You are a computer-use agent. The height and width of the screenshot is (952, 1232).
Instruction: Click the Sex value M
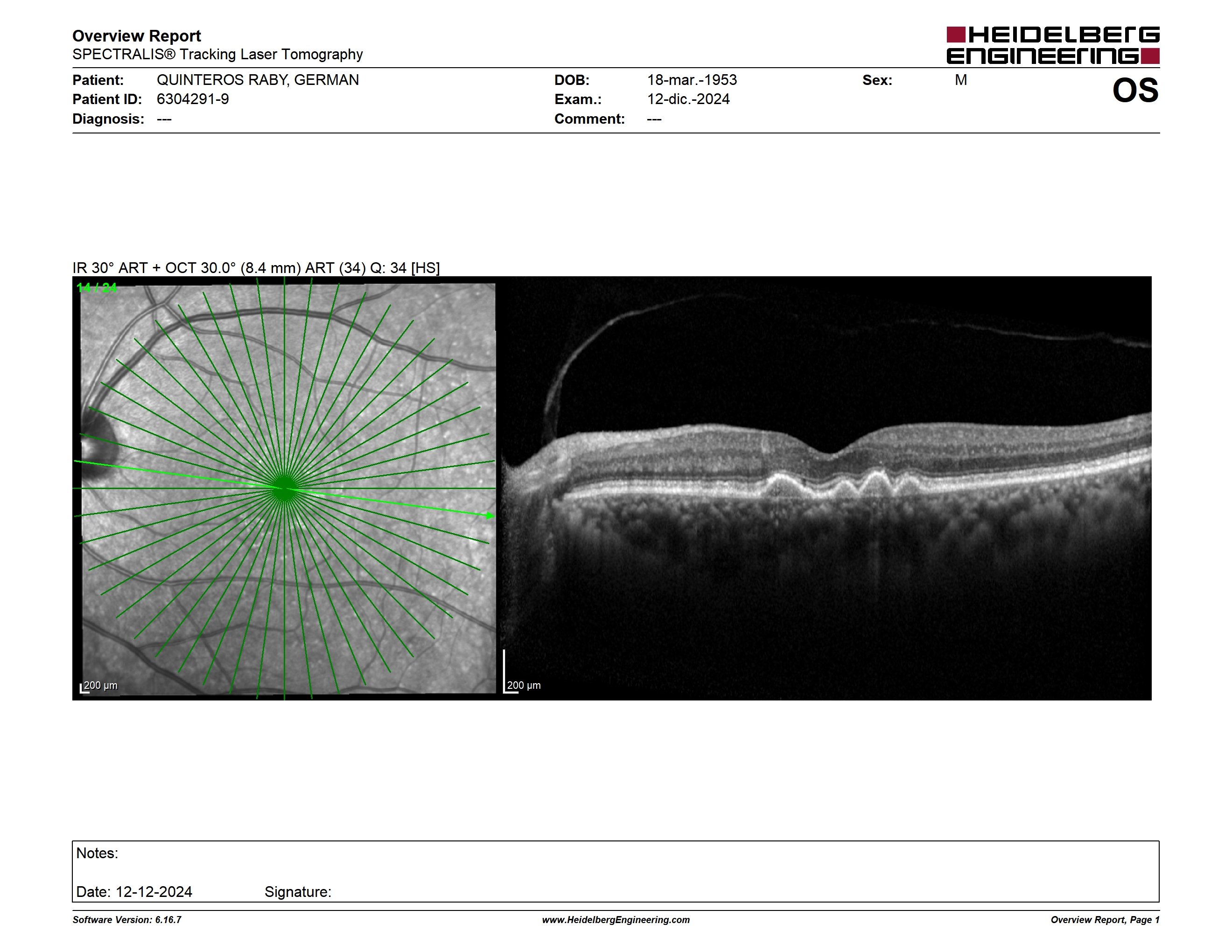point(961,80)
